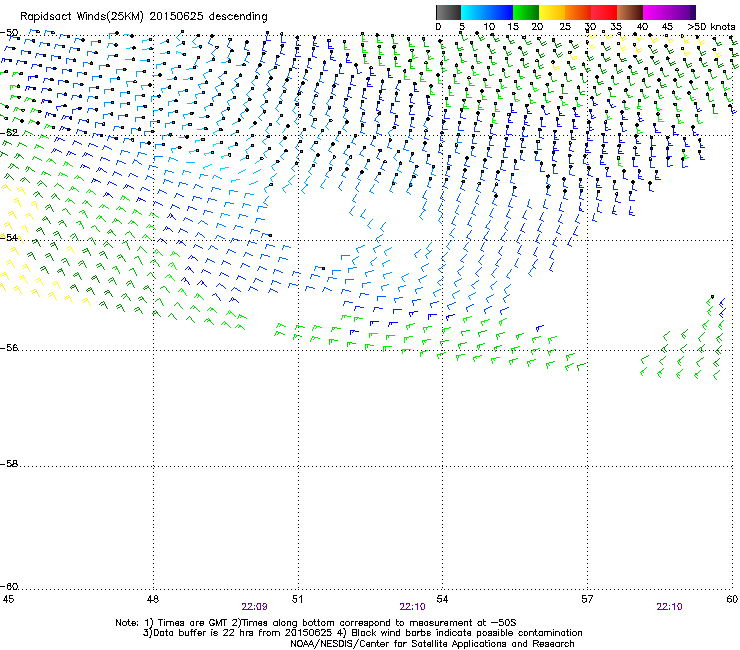Click the latitude axis label '-50'
740x650 pixels.
pos(9,33)
